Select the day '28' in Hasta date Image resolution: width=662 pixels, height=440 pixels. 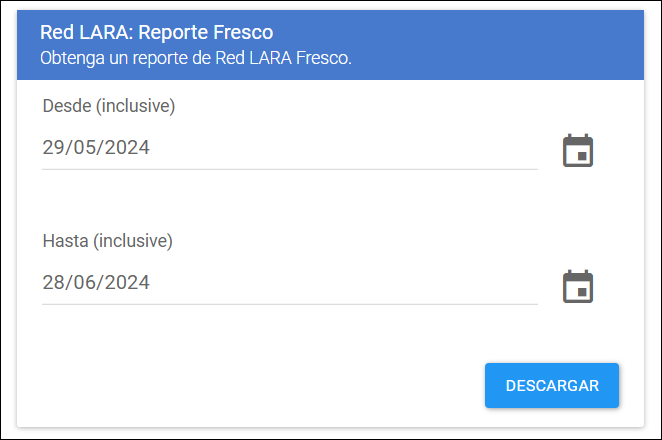[x=53, y=282]
